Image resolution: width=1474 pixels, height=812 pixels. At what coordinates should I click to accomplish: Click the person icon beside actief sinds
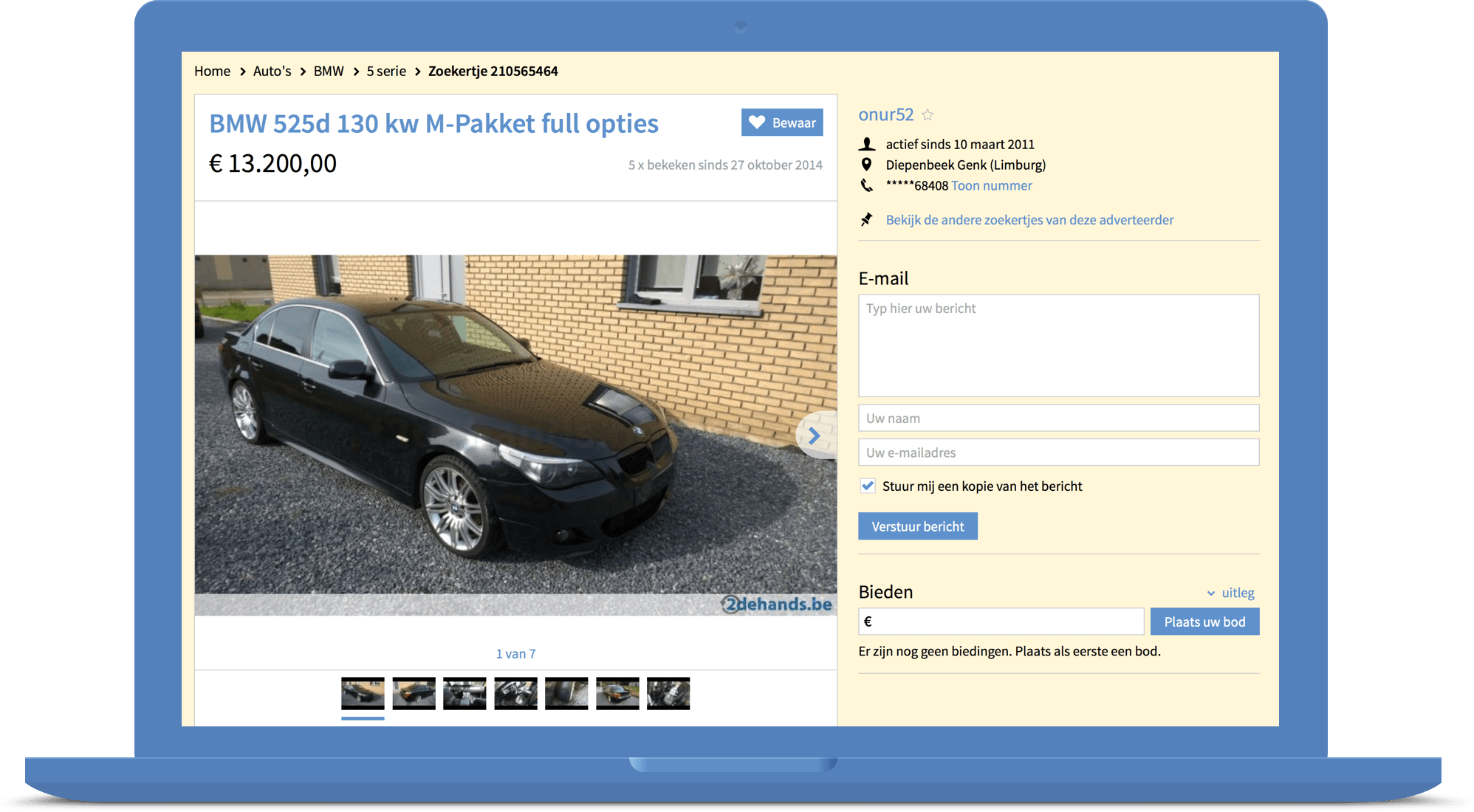click(x=867, y=144)
